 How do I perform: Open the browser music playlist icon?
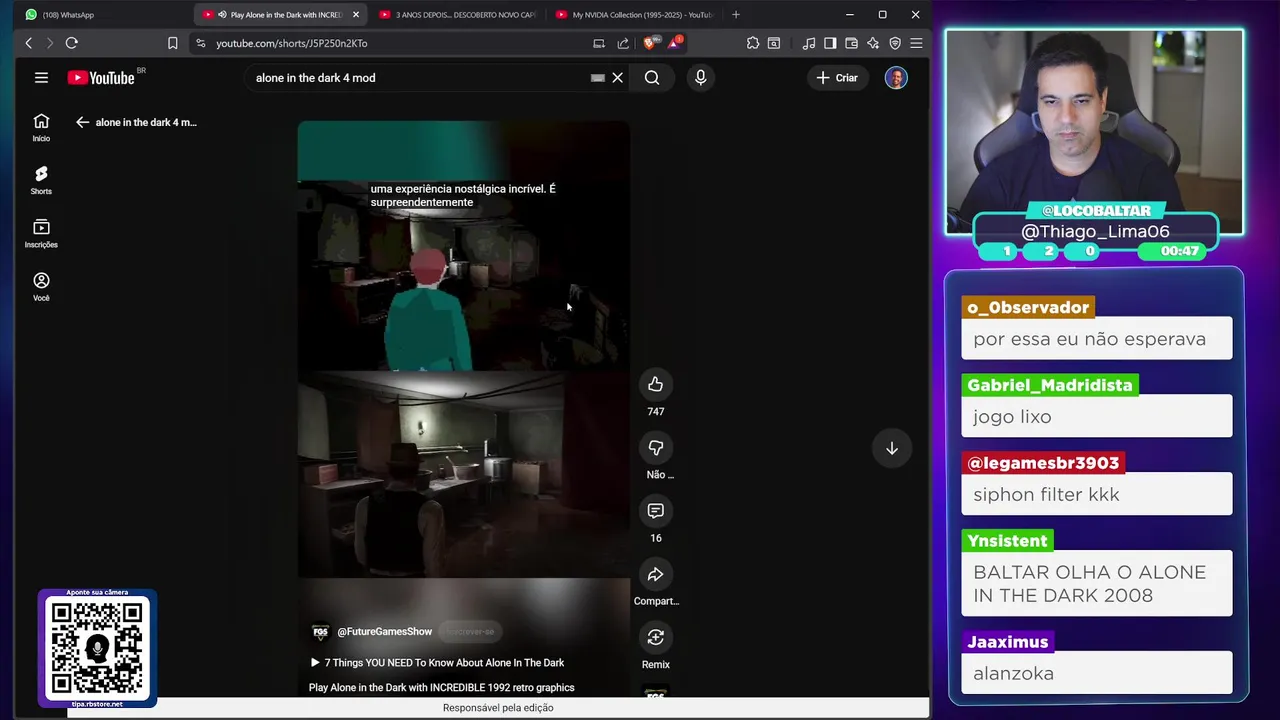(808, 43)
